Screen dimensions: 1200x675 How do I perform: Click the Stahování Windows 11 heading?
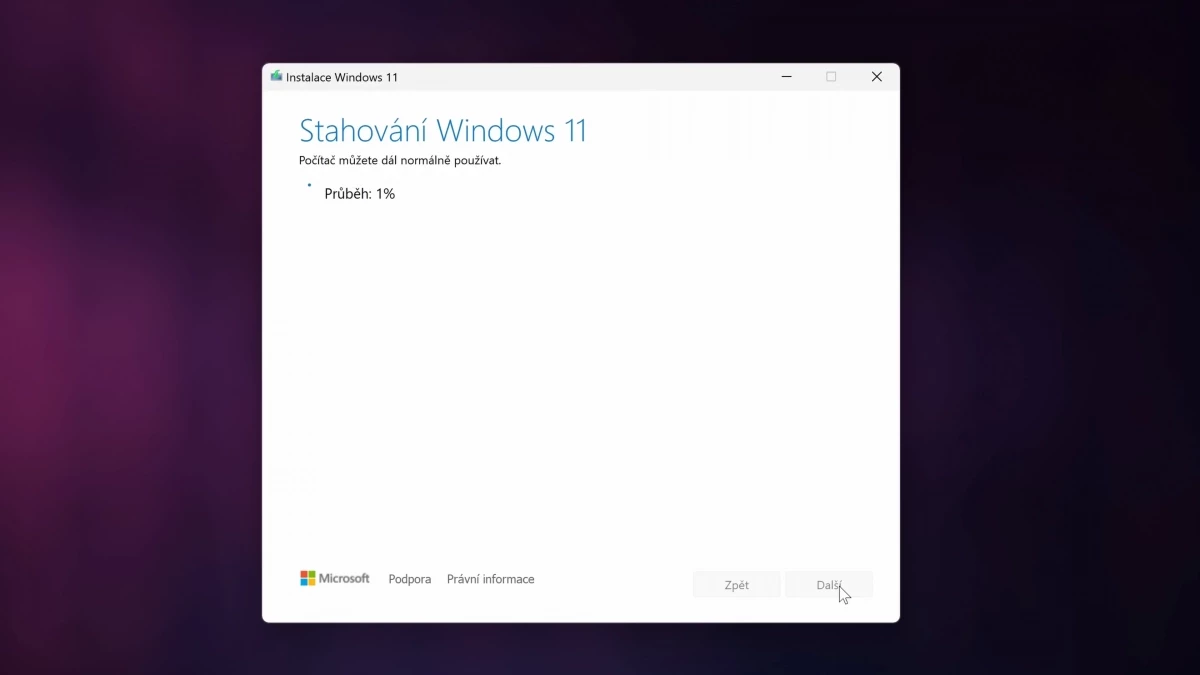tap(443, 131)
